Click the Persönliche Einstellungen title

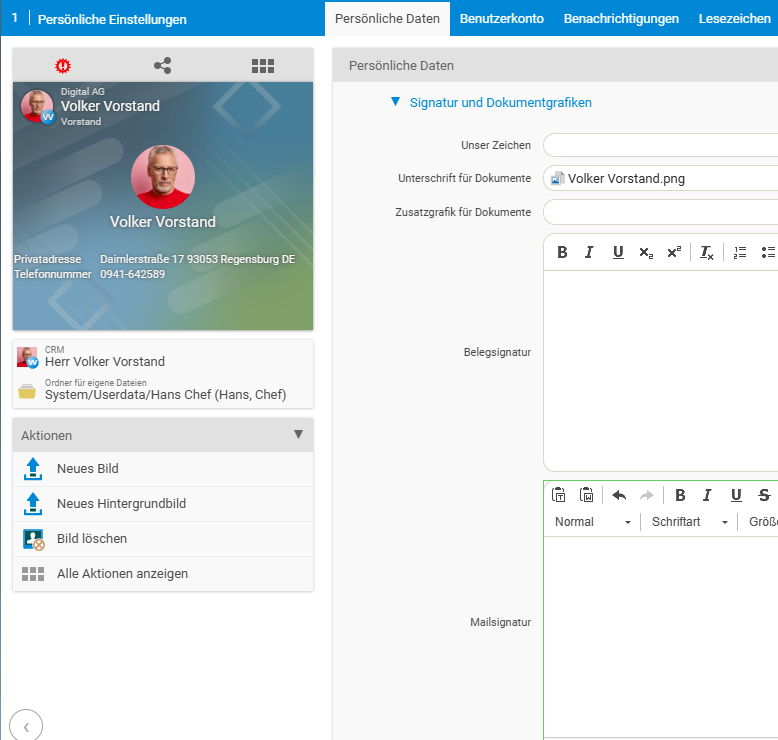112,19
